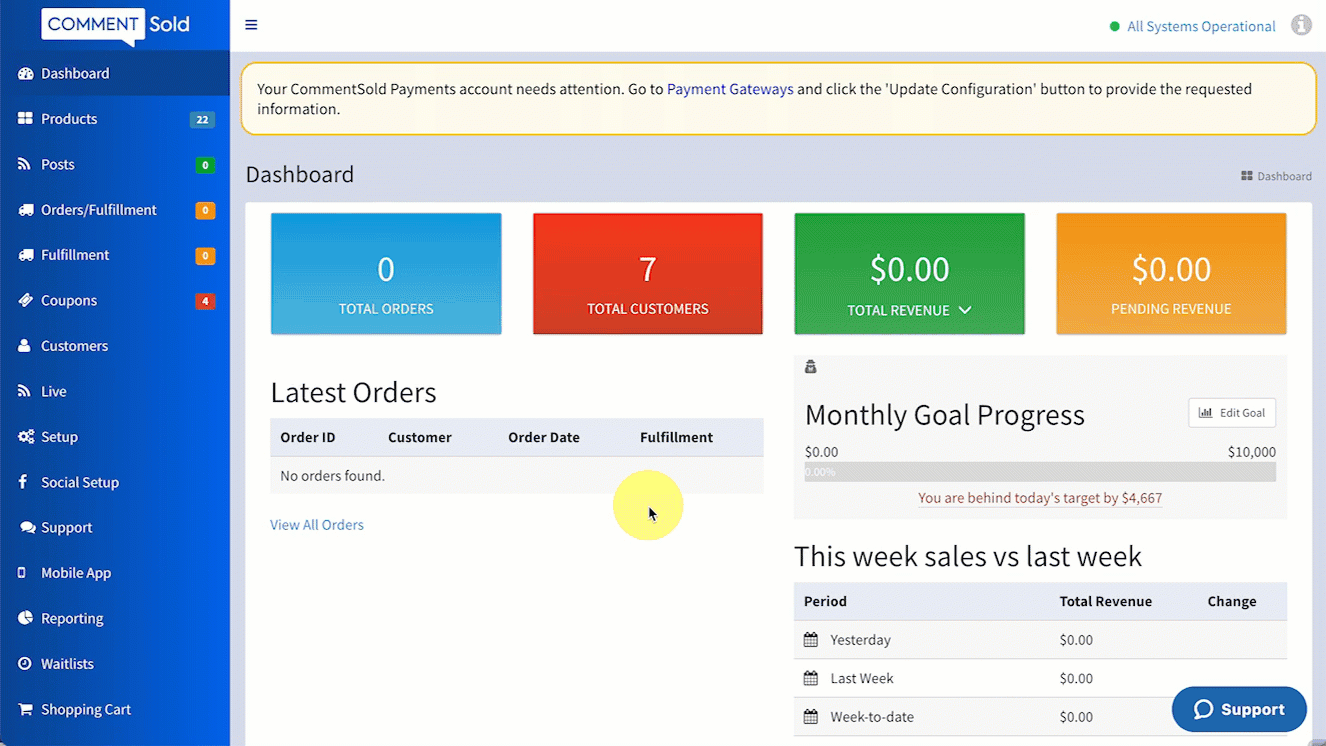The image size is (1326, 746).
Task: Expand the Setup sidebar item
Action: [59, 437]
